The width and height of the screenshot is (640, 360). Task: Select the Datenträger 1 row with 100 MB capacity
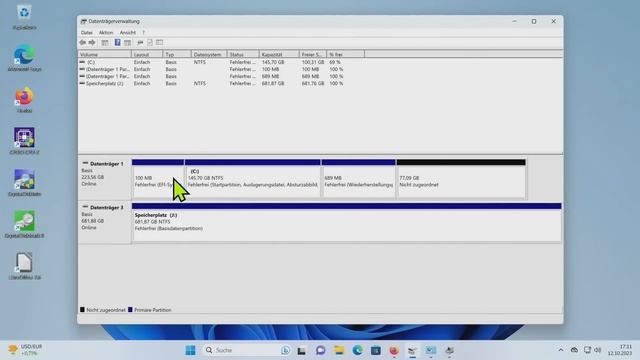212,69
